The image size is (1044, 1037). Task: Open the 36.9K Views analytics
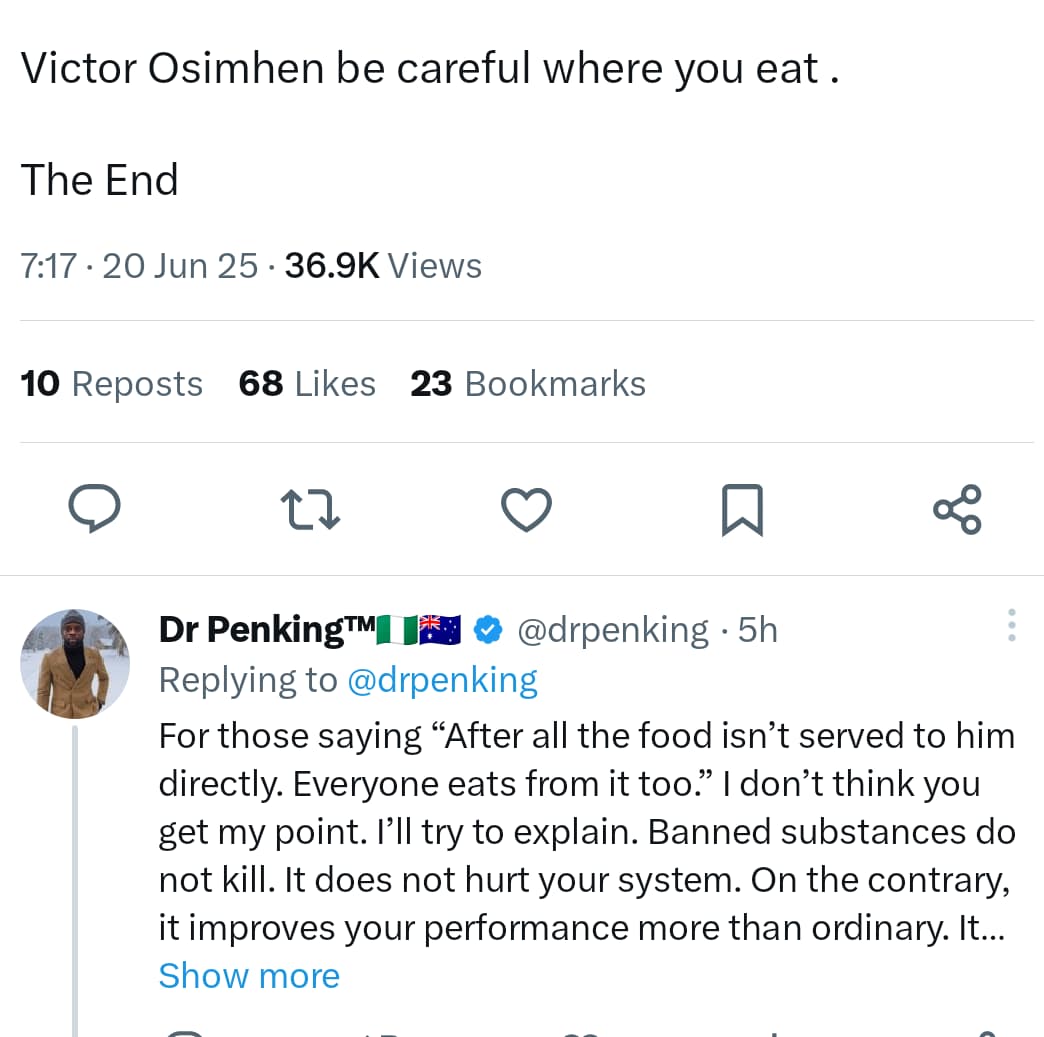(383, 266)
